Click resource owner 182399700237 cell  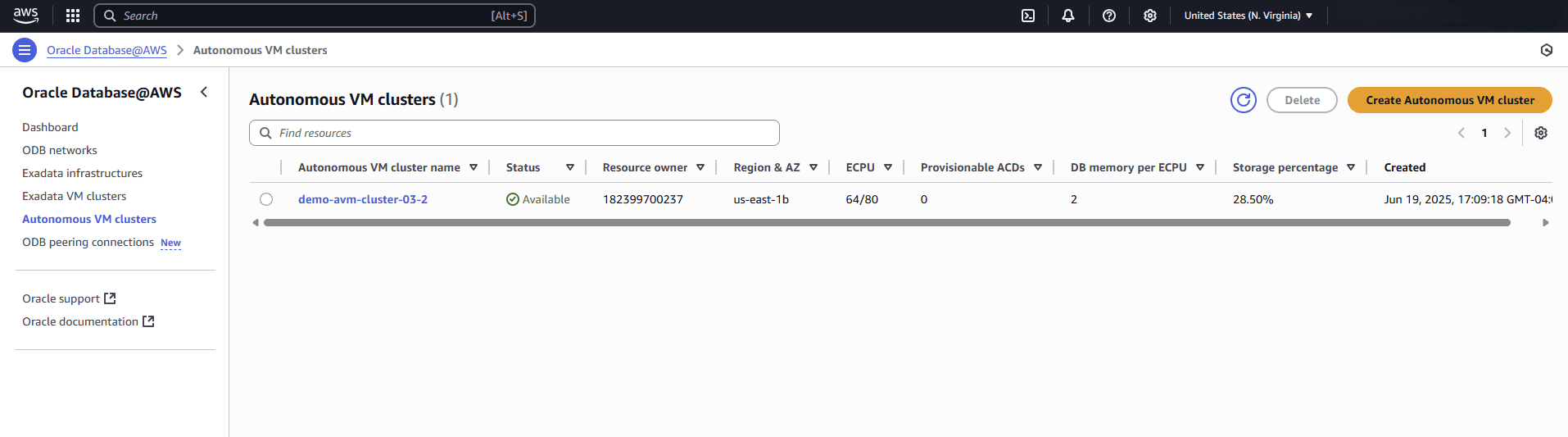[x=643, y=199]
